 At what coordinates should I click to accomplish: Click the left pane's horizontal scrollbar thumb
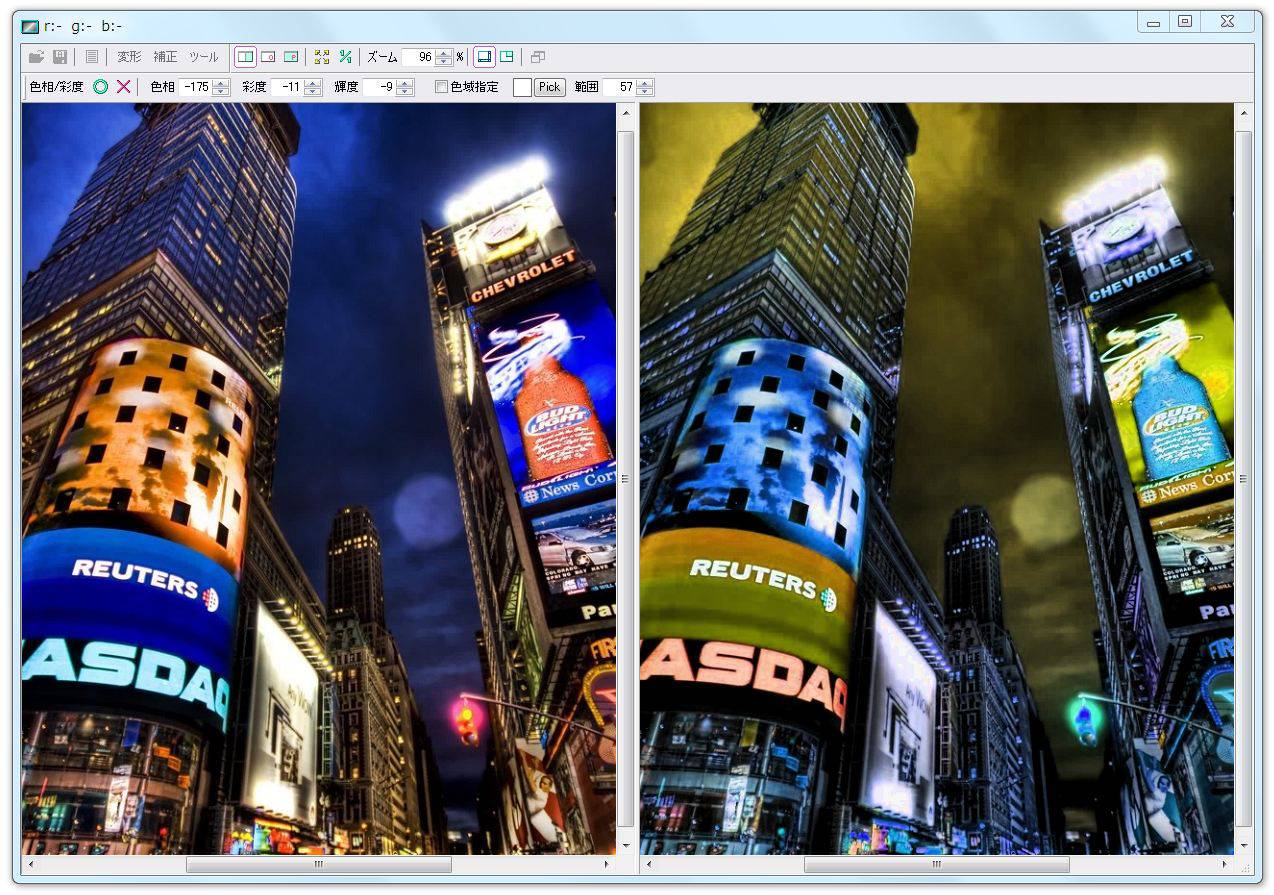[319, 864]
